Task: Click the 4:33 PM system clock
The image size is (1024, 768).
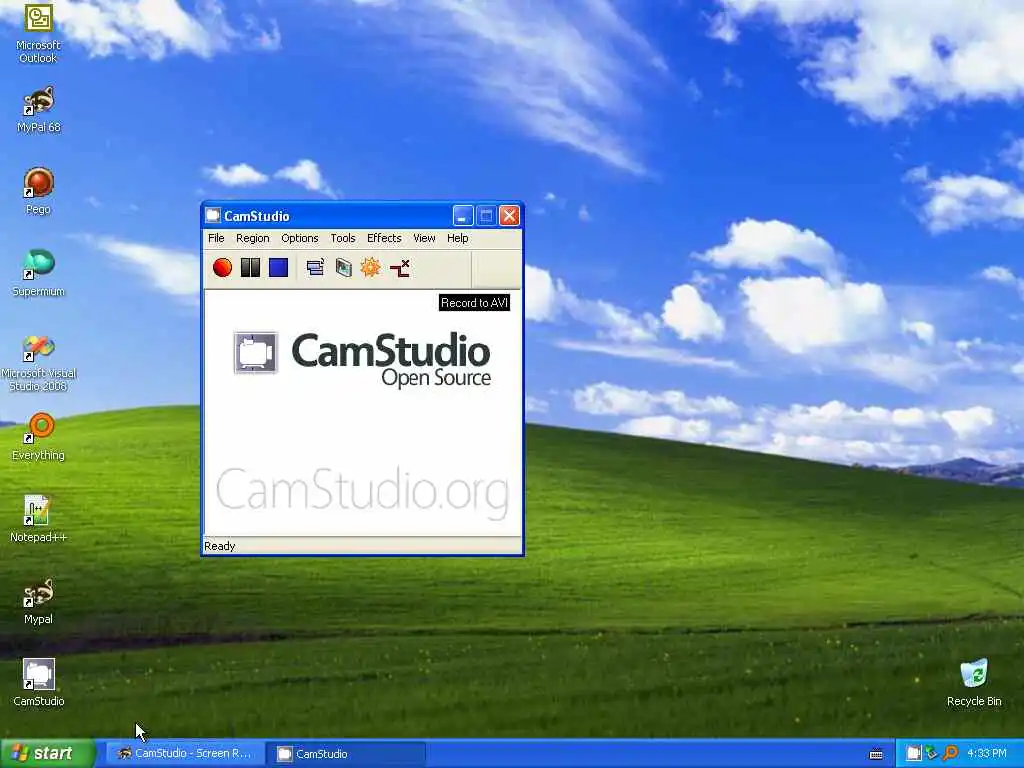Action: 987,754
